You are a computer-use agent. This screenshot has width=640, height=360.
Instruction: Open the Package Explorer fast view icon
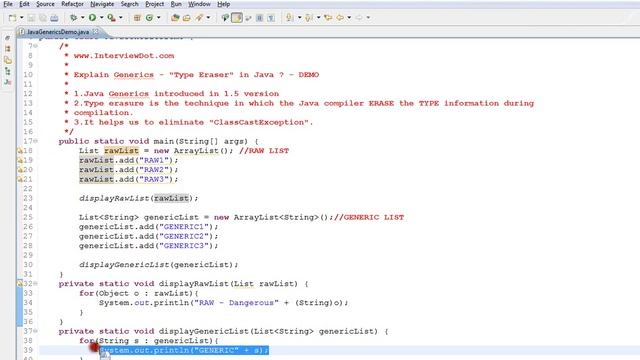point(7,60)
